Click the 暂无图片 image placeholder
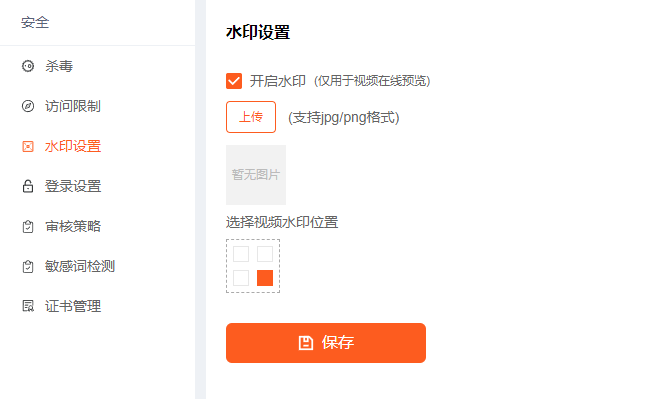 (256, 175)
